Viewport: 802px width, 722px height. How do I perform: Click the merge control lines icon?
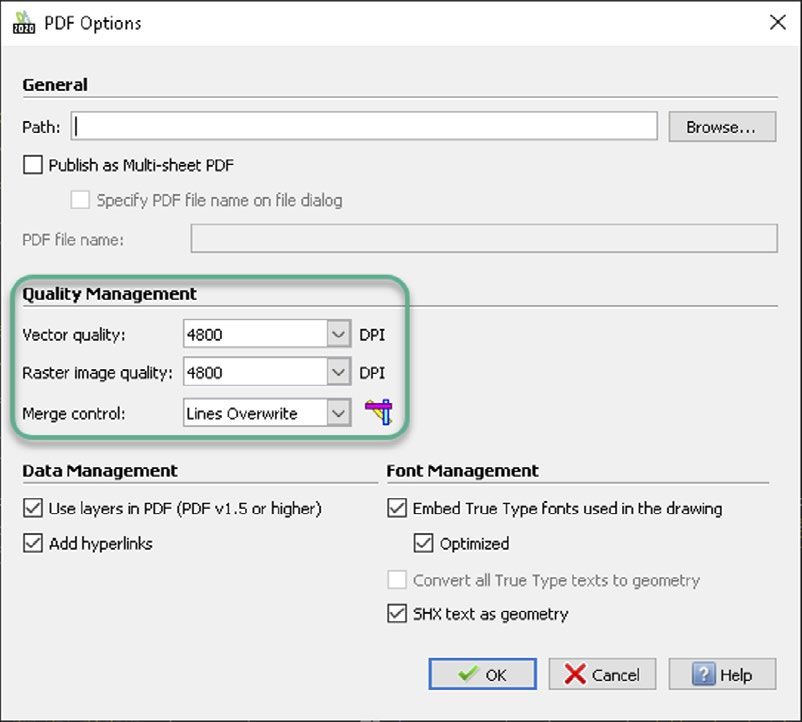tap(379, 412)
